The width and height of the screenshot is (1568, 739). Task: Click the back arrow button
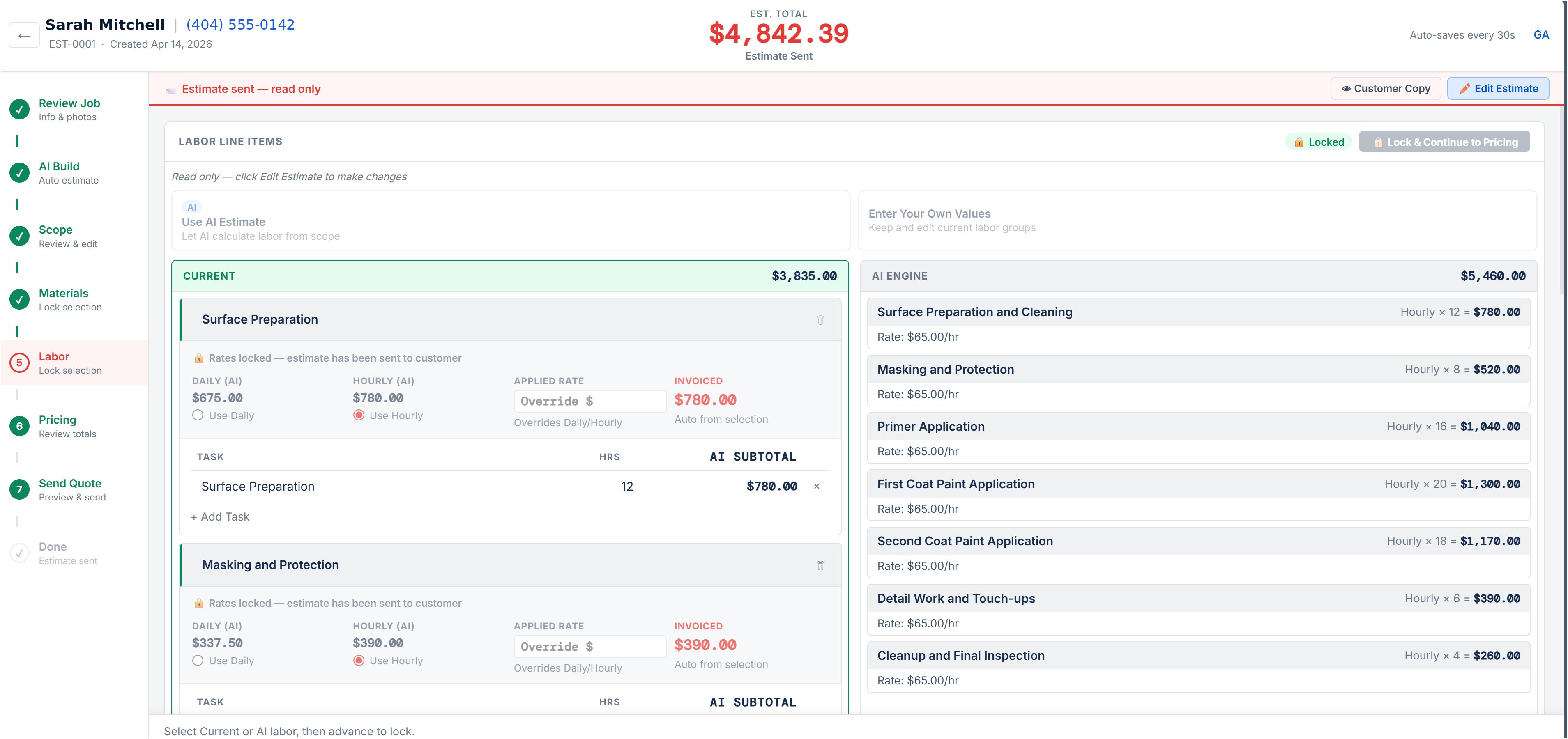(x=24, y=35)
